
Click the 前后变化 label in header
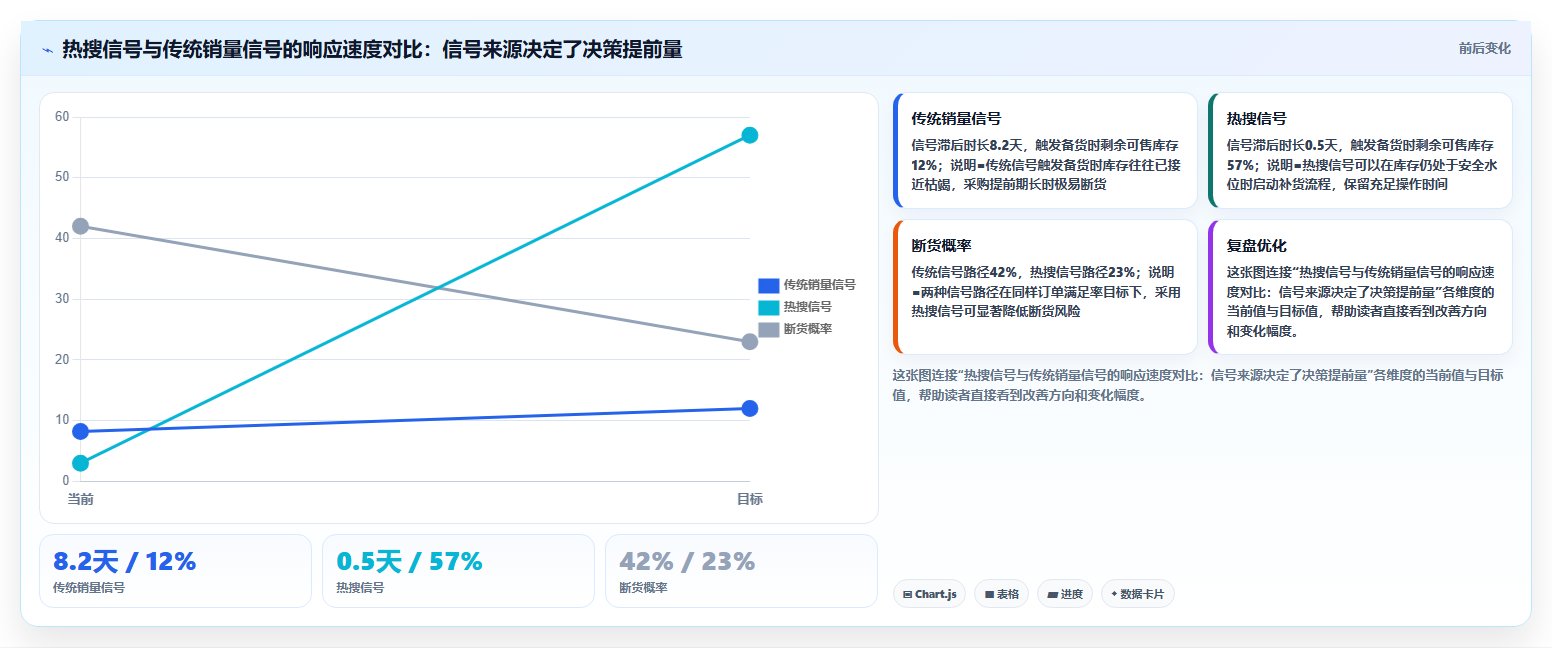pyautogui.click(x=1484, y=48)
